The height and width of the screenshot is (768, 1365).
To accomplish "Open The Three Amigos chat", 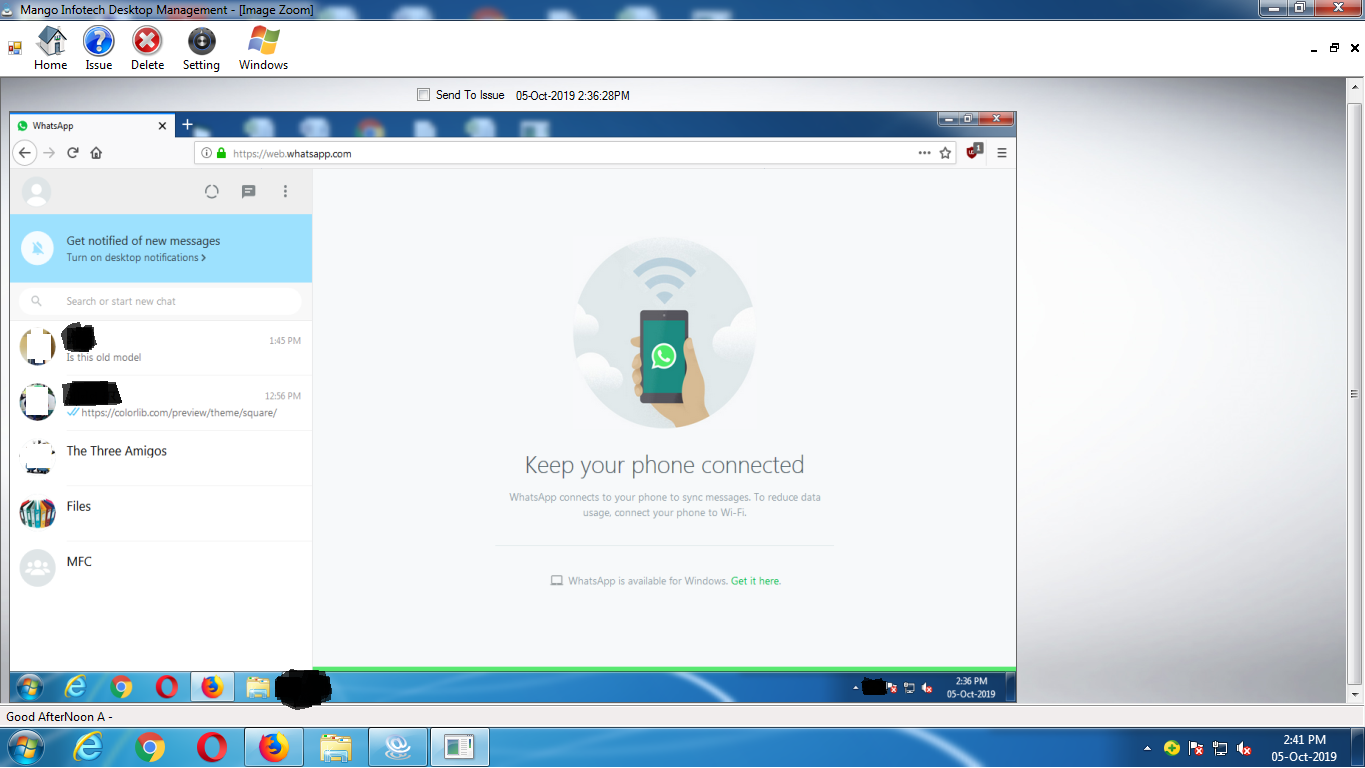I will pos(161,458).
